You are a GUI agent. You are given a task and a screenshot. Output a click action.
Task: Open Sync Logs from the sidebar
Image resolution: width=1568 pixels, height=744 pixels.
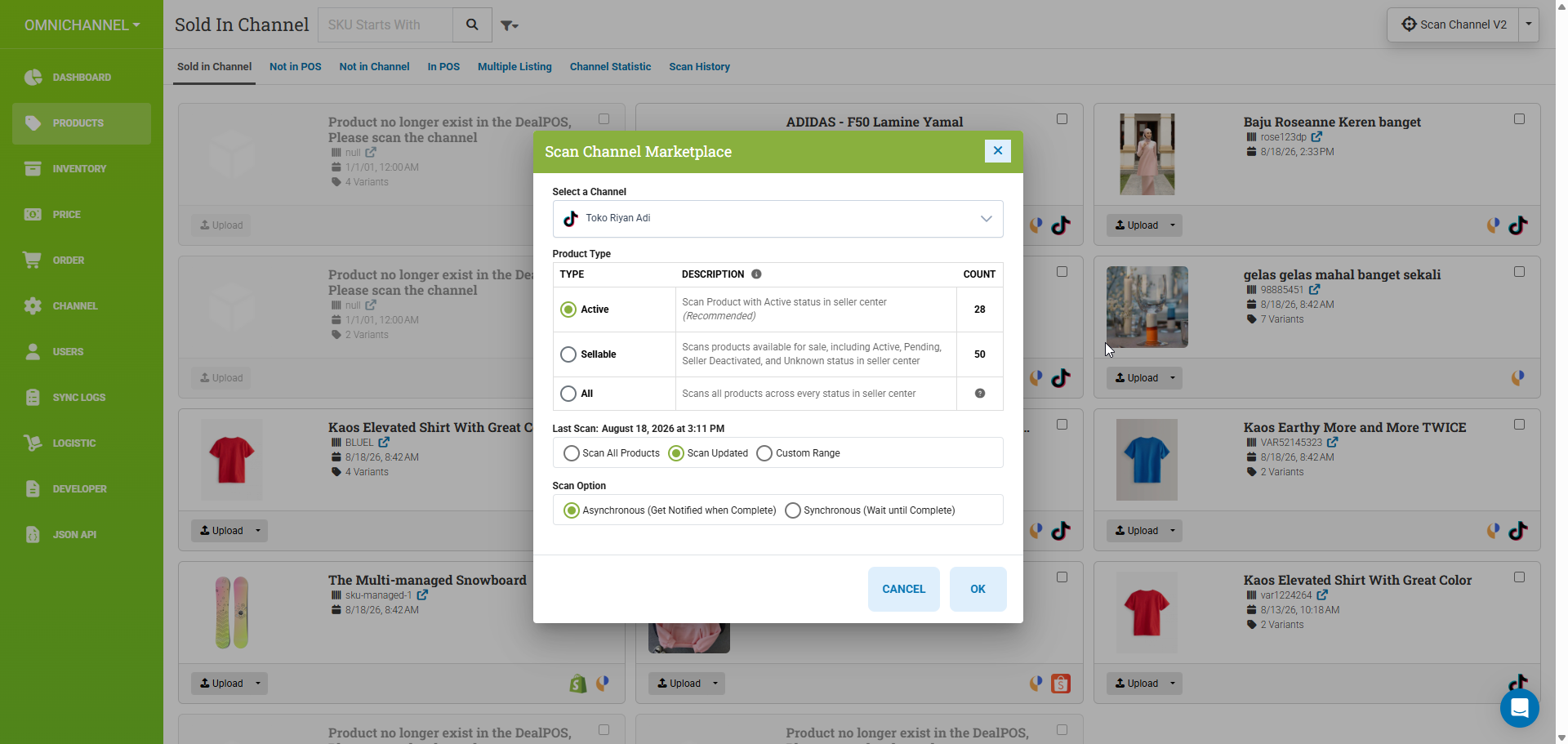click(82, 398)
